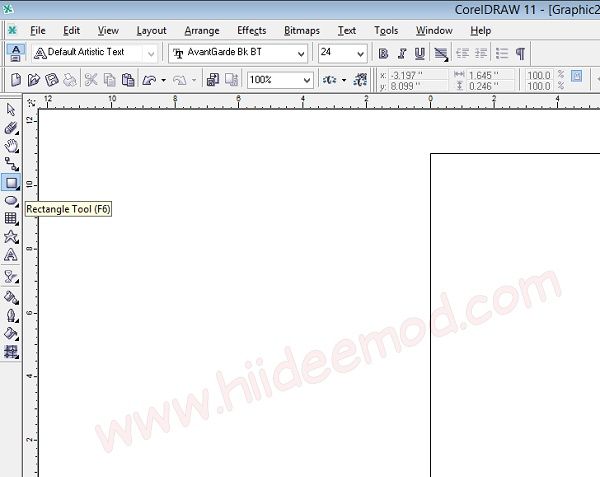Toggle Italic text formatting

tap(401, 54)
